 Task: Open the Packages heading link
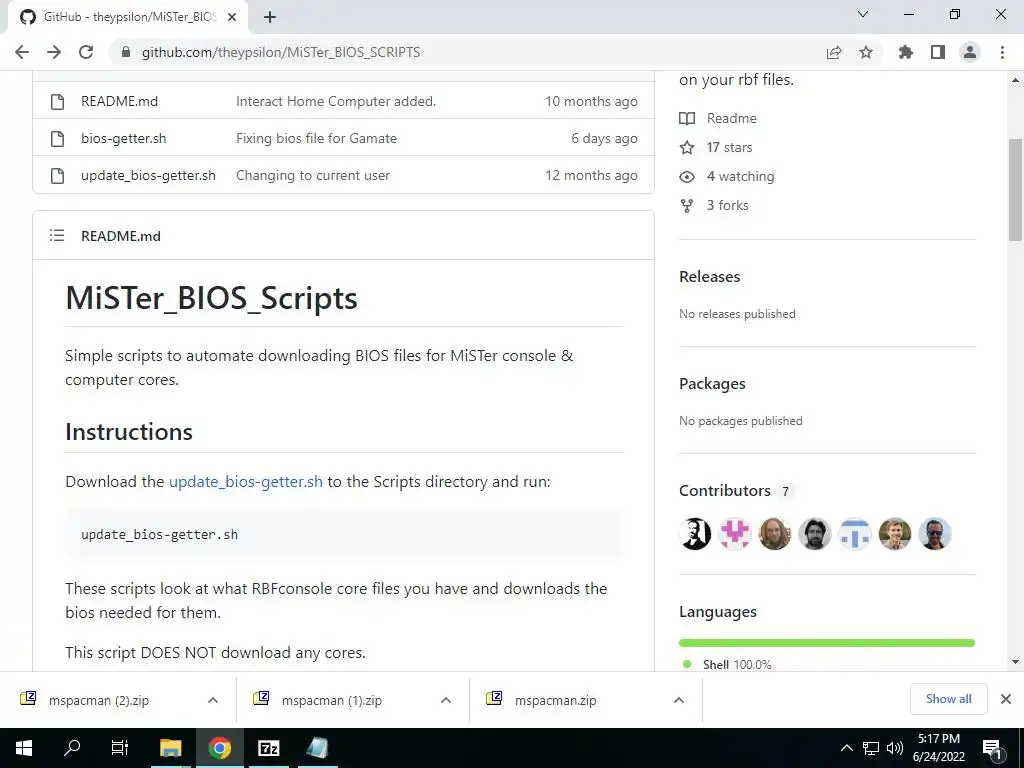click(x=712, y=384)
